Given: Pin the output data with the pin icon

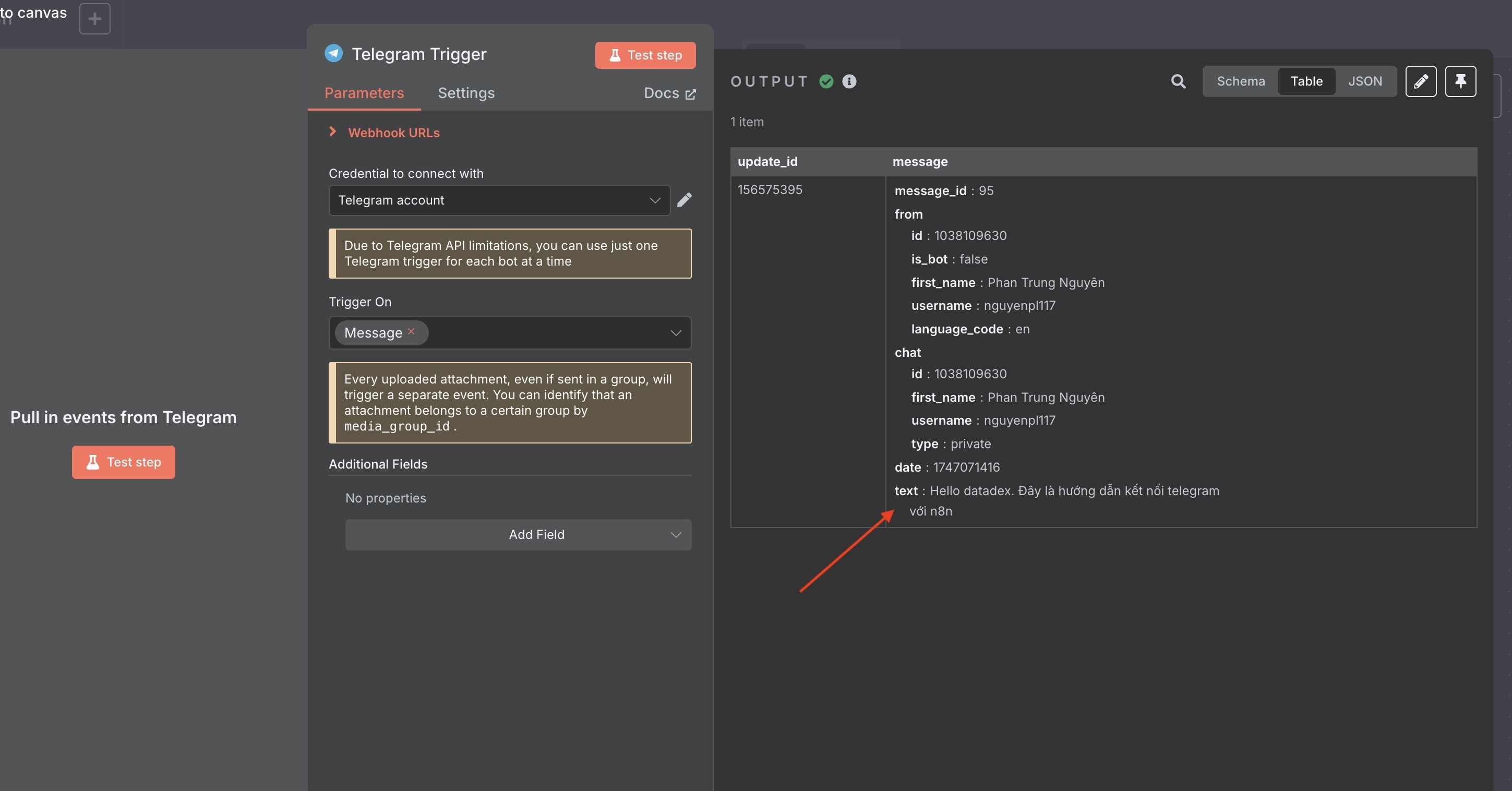Looking at the screenshot, I should point(1460,81).
